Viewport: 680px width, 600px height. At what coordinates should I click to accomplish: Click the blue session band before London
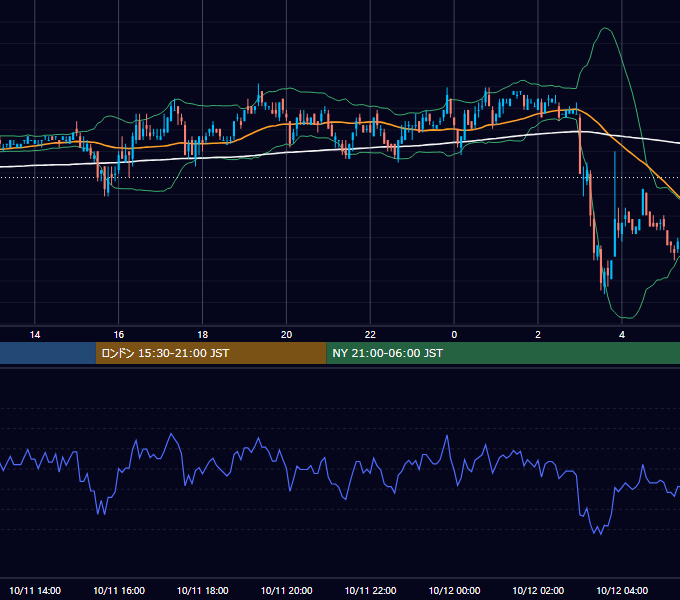pyautogui.click(x=48, y=353)
